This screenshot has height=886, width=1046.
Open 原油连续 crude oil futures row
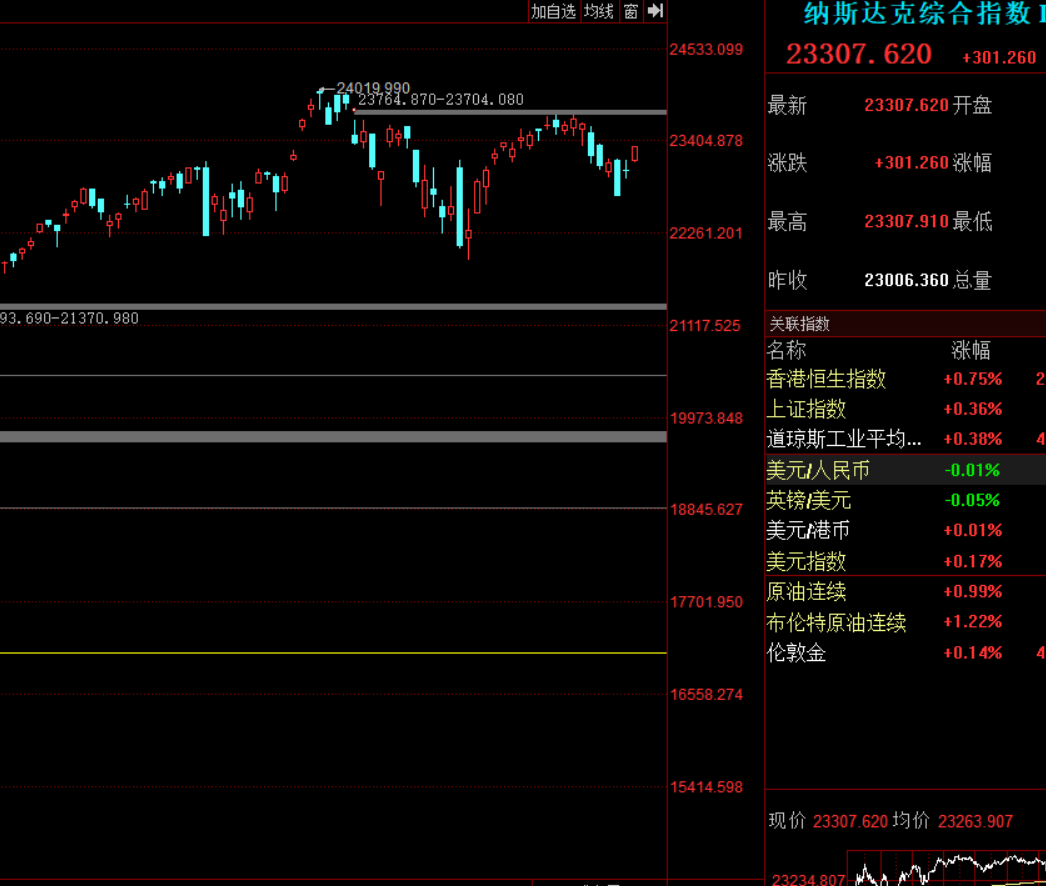[x=806, y=592]
